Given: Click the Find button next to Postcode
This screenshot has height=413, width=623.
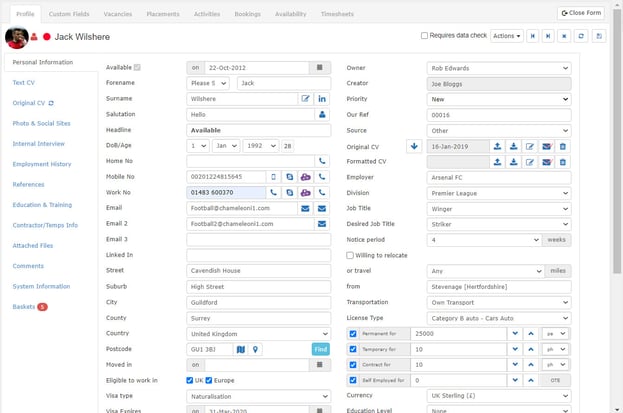Looking at the screenshot, I should pos(320,349).
